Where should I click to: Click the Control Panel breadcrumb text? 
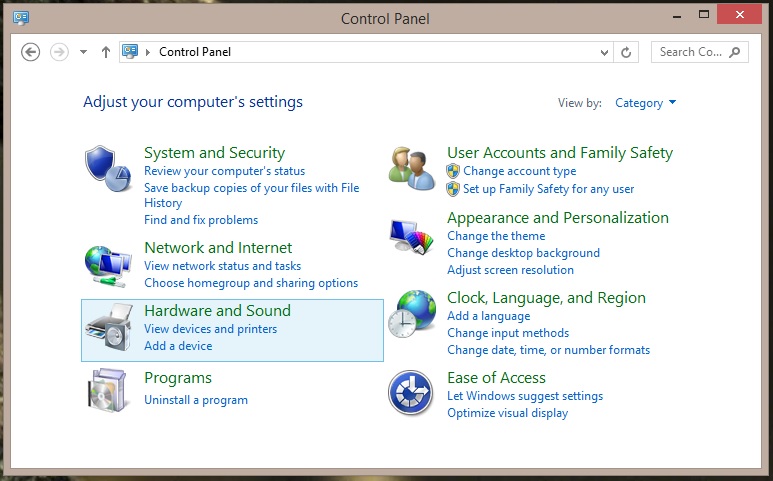195,52
